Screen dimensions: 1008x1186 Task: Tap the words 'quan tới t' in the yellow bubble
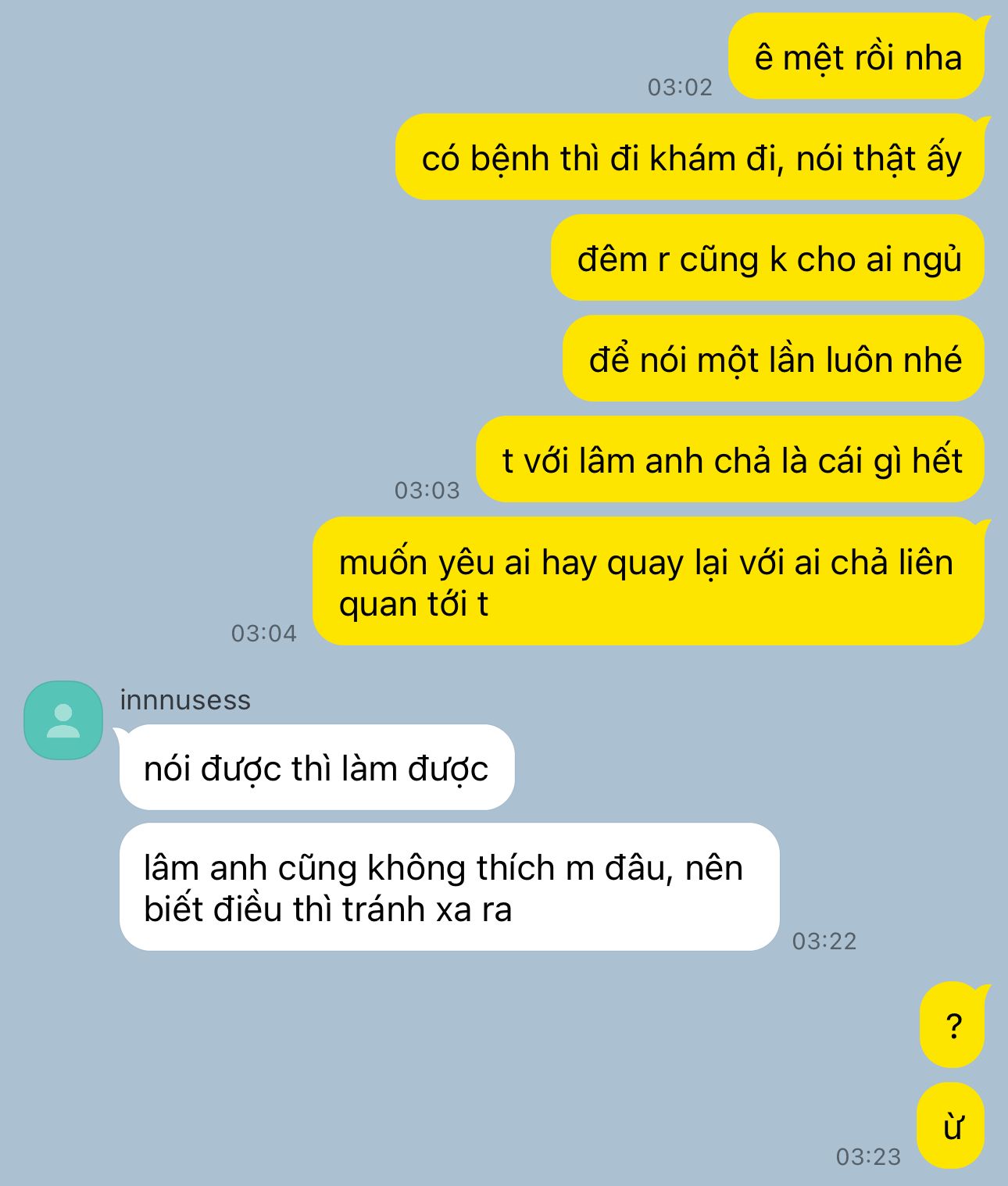pyautogui.click(x=413, y=605)
